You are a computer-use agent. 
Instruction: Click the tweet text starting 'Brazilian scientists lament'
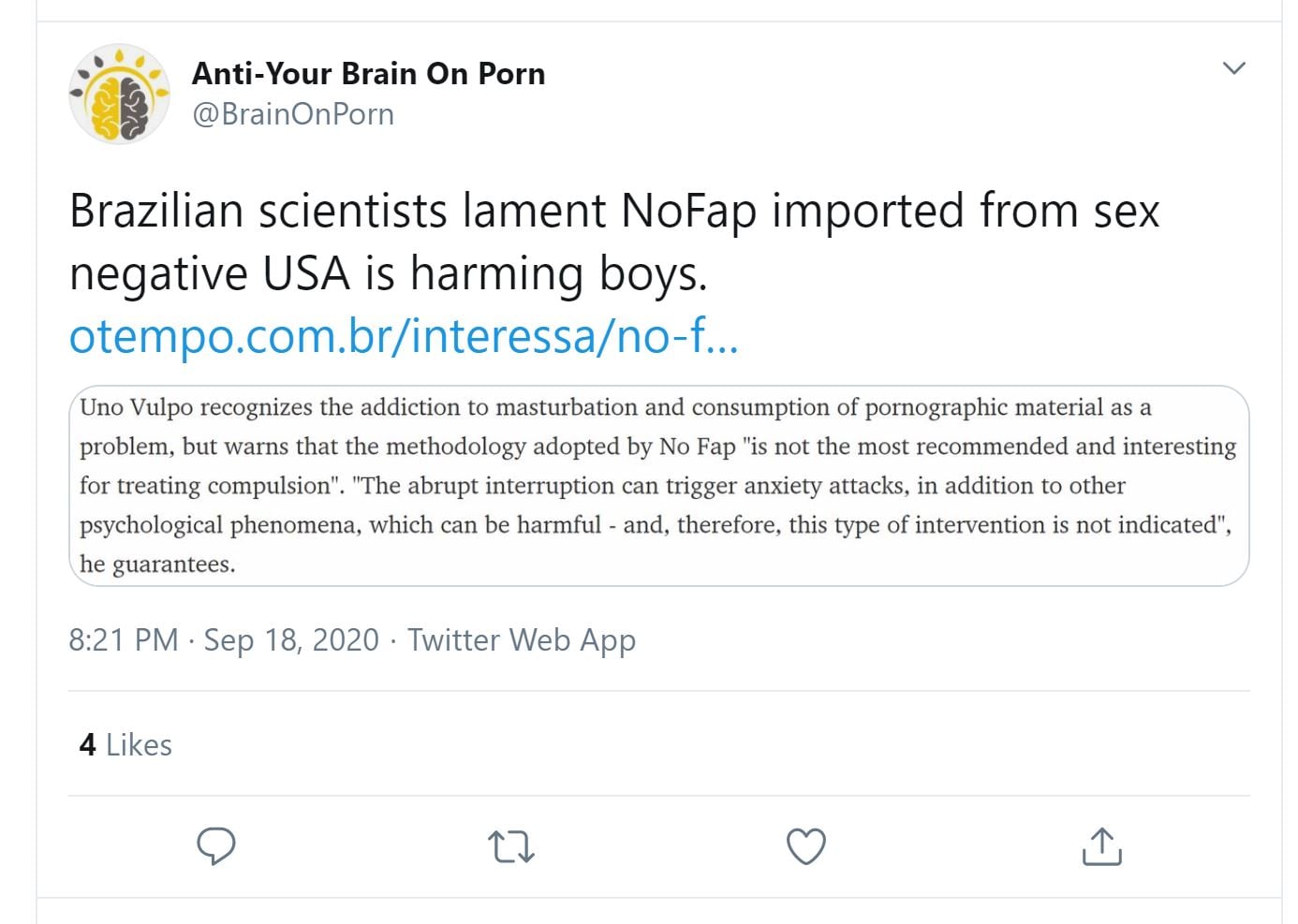[x=613, y=211]
